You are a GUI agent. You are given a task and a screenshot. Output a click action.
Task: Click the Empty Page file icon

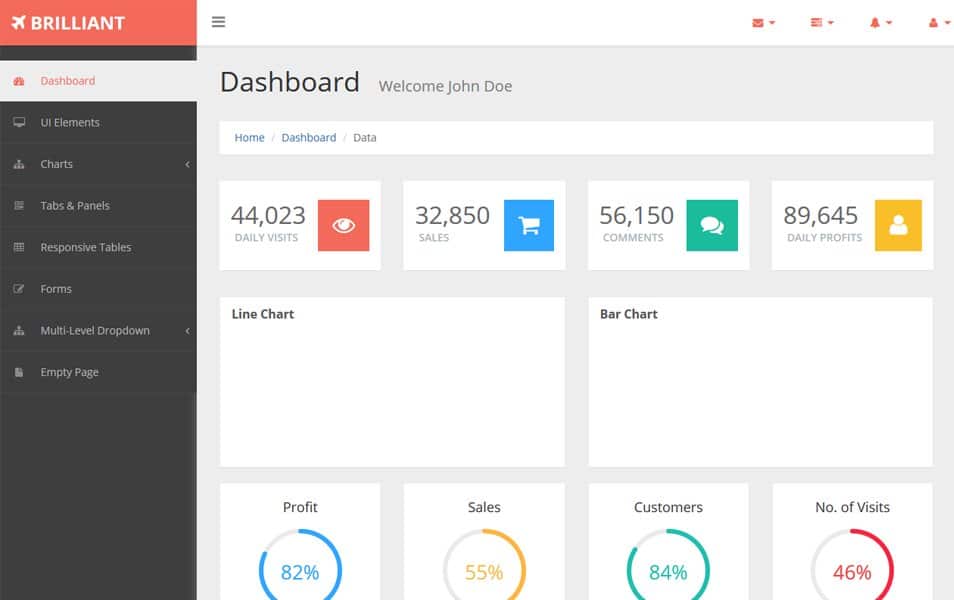(x=20, y=372)
